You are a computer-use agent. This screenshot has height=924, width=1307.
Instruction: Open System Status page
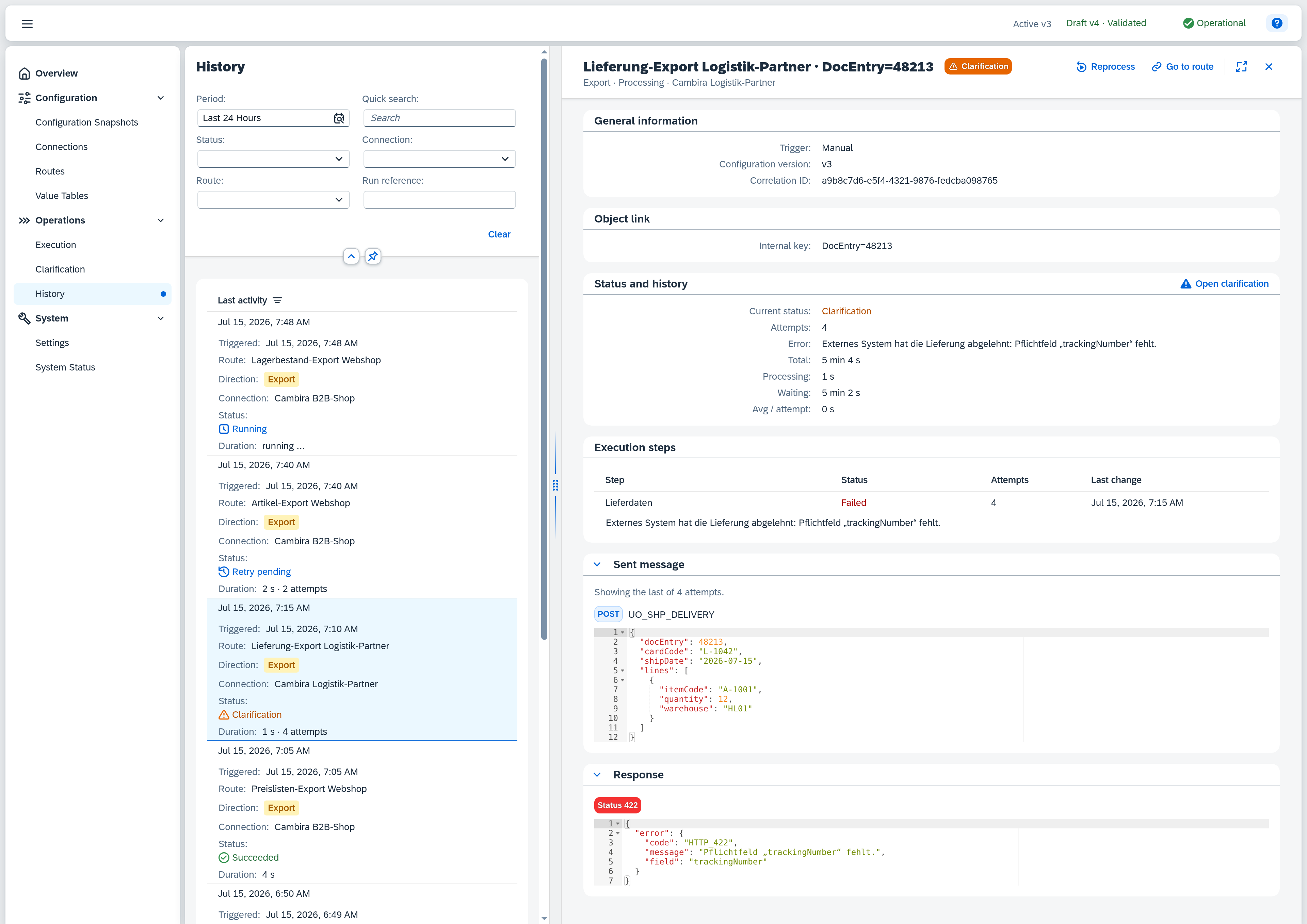click(92, 367)
